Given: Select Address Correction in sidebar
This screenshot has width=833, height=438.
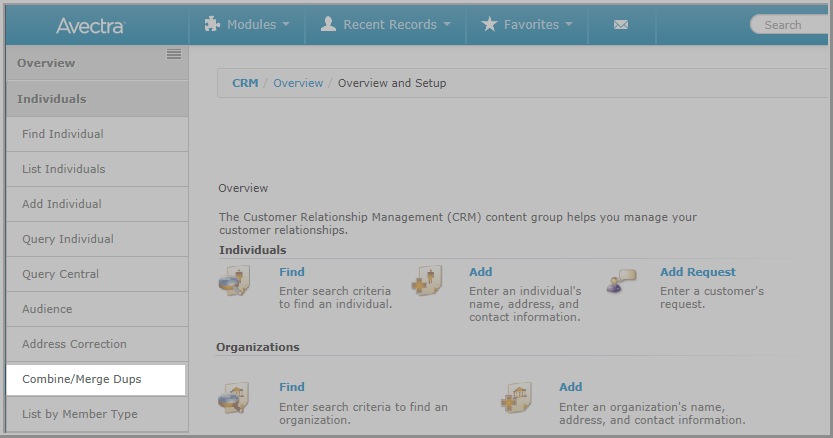Looking at the screenshot, I should pyautogui.click(x=97, y=344).
